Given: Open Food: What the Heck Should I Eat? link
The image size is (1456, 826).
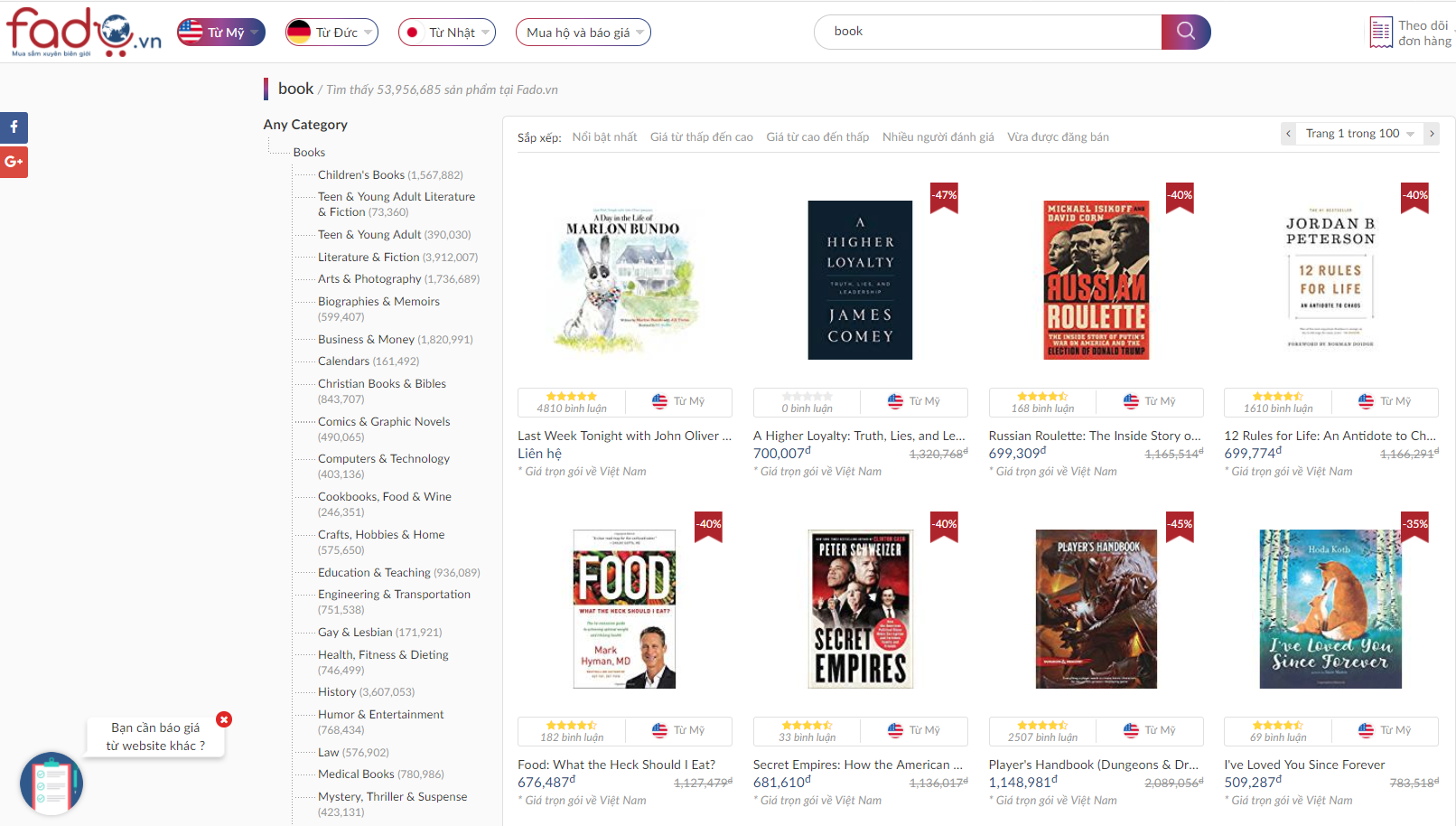Looking at the screenshot, I should 616,765.
